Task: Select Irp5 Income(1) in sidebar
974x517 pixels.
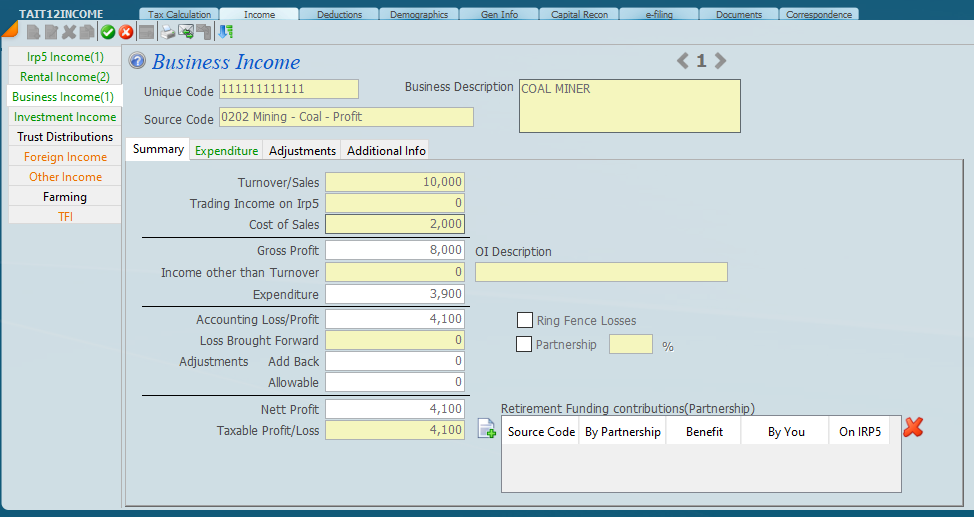Action: click(65, 57)
